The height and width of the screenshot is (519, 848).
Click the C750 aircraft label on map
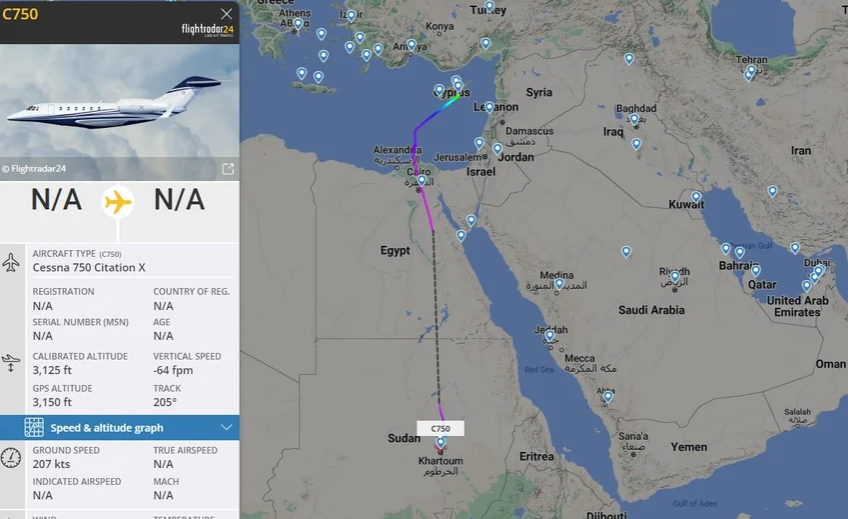coord(440,428)
